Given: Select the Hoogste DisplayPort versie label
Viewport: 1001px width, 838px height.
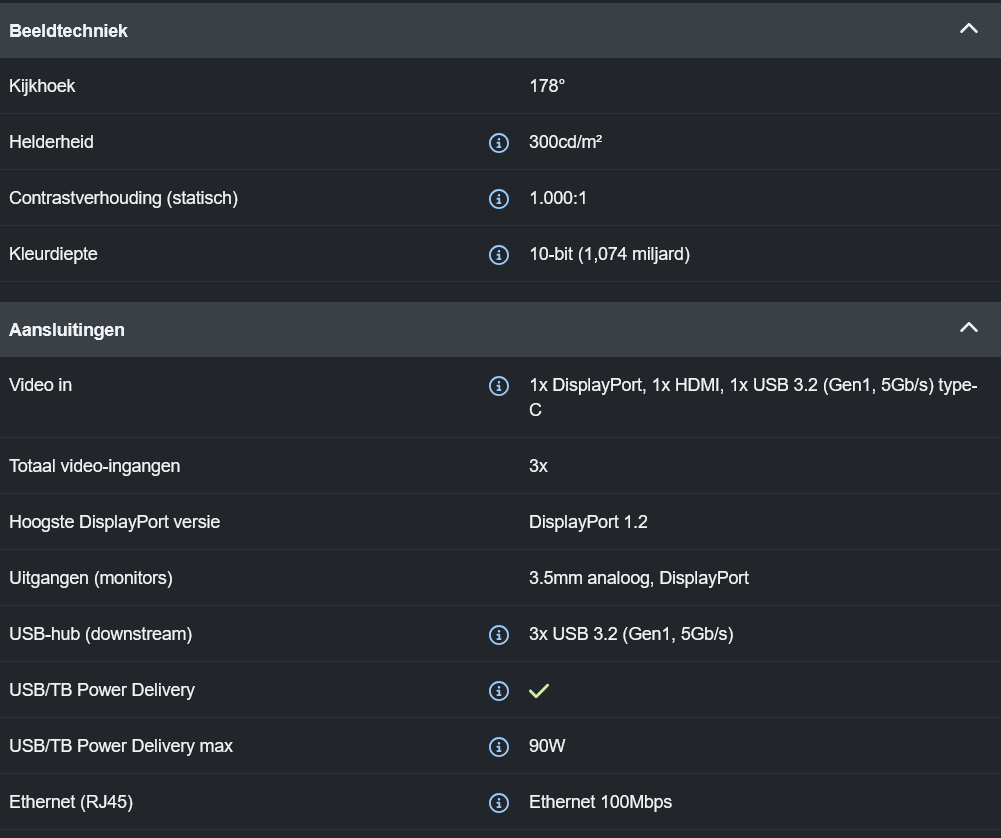Looking at the screenshot, I should click(114, 522).
